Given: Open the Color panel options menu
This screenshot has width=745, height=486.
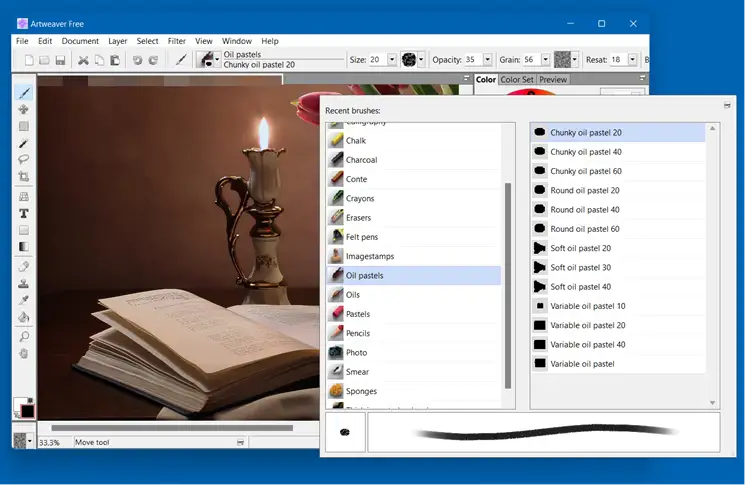Looking at the screenshot, I should (x=642, y=78).
